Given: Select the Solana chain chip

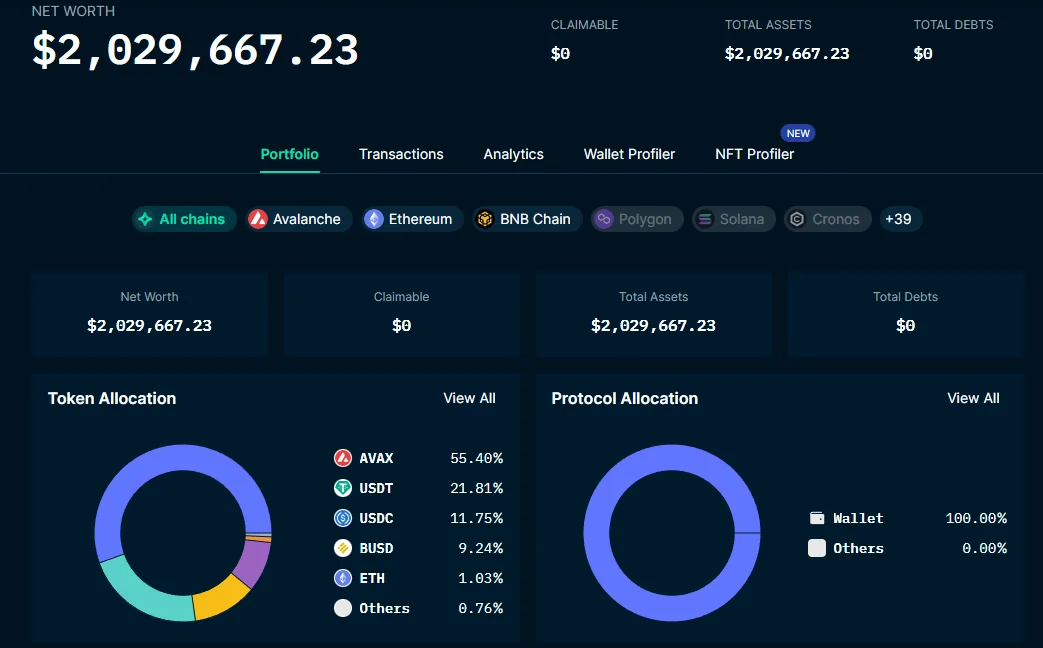Looking at the screenshot, I should point(733,219).
